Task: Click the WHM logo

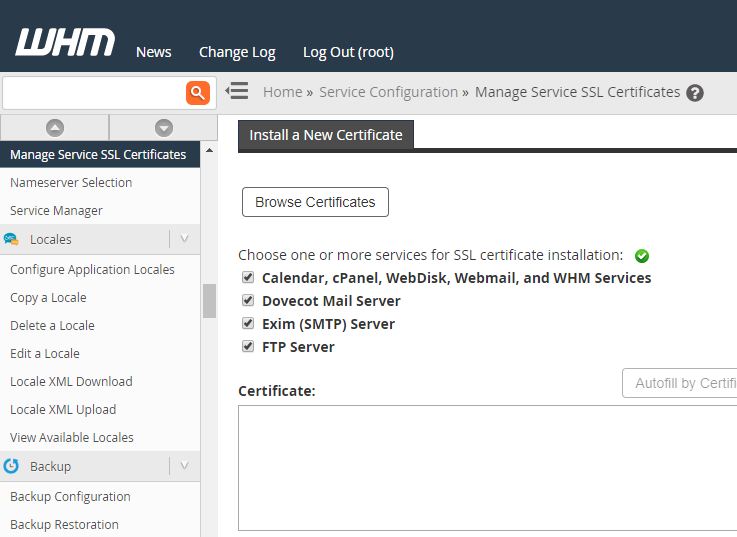Action: click(x=65, y=42)
